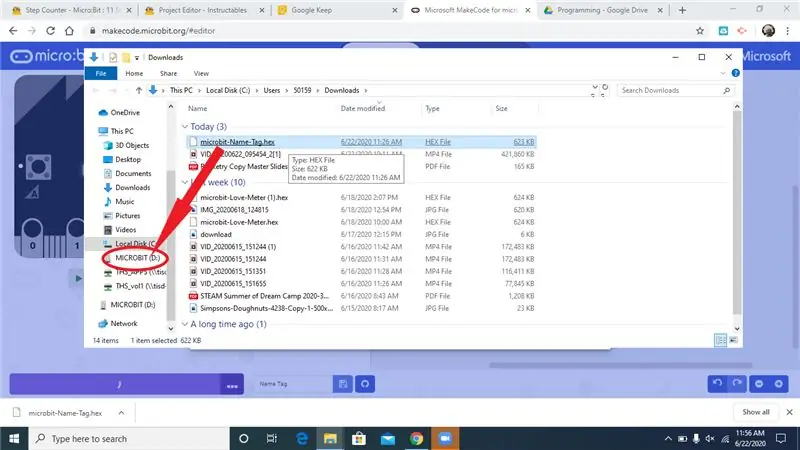Sort by the Date modified column header
The height and width of the screenshot is (450, 800).
point(363,108)
